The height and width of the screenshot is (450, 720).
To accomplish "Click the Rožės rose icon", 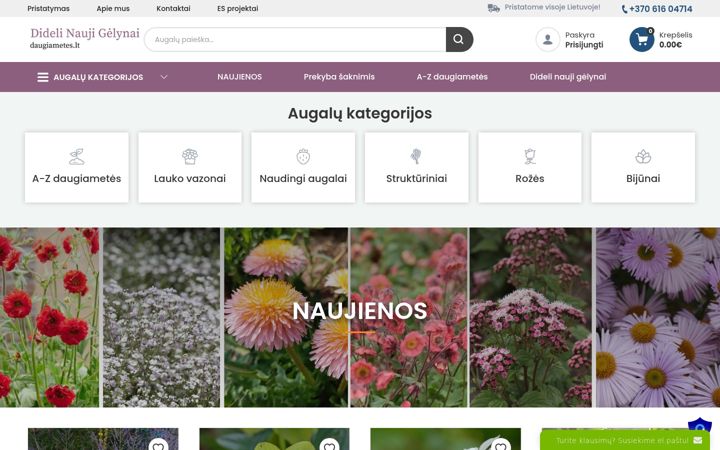I will pos(530,157).
